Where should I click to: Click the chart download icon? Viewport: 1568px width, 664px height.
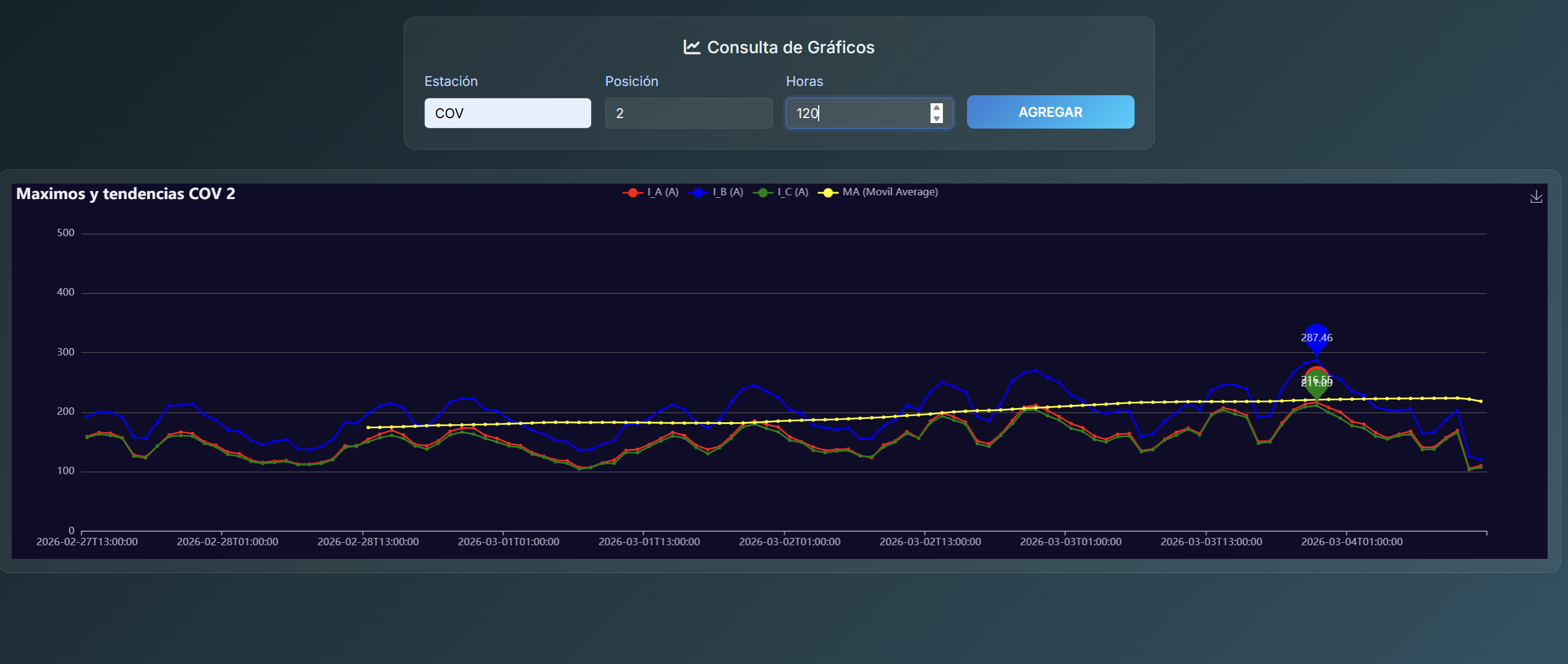point(1536,197)
